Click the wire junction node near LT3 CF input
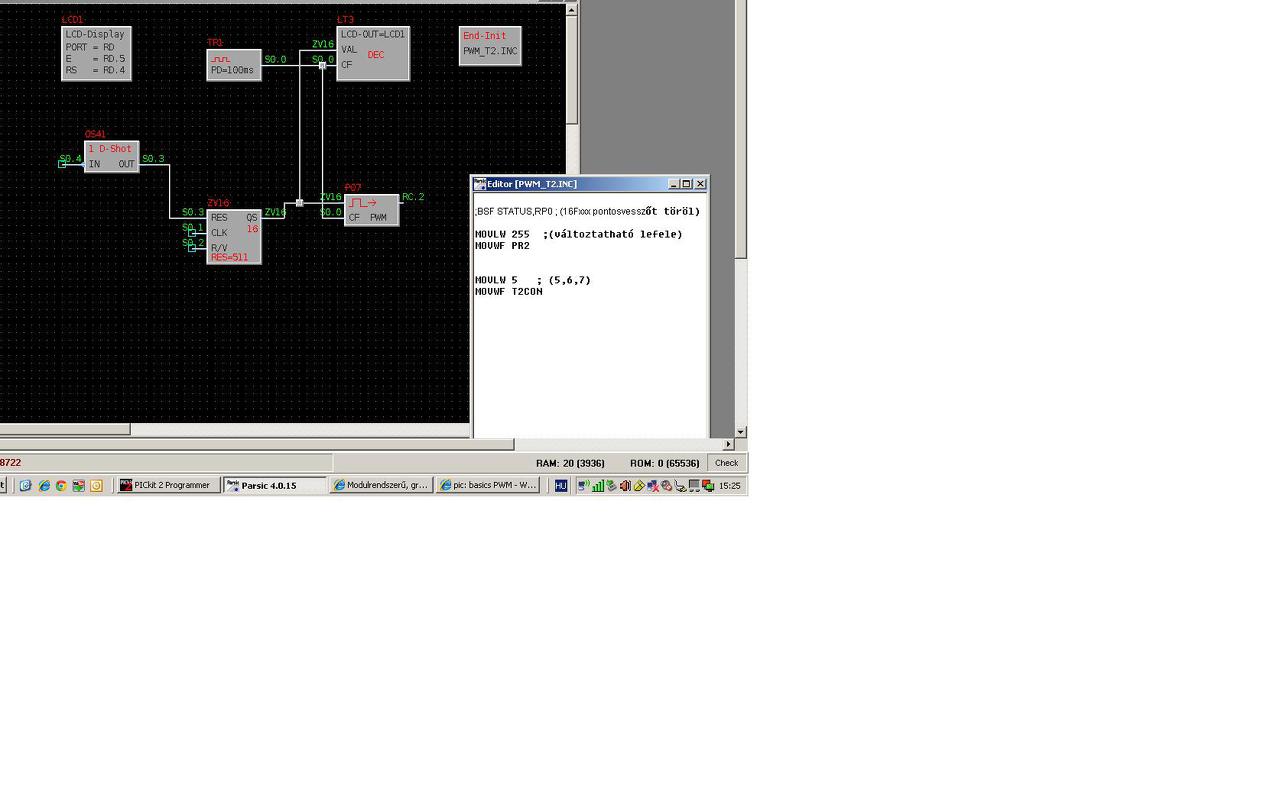The height and width of the screenshot is (808, 1280). 322,65
